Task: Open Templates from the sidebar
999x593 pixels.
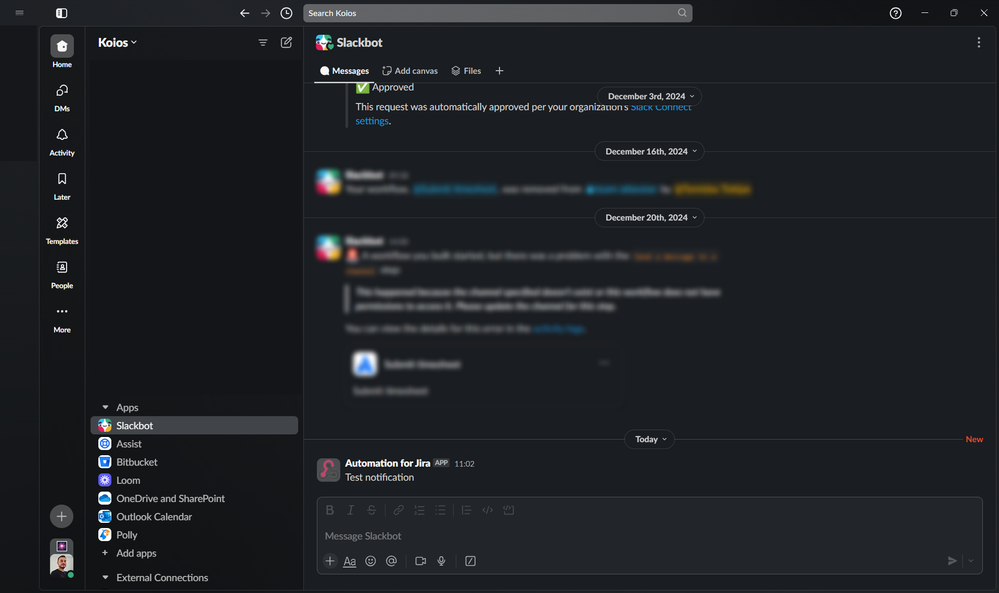Action: 62,230
